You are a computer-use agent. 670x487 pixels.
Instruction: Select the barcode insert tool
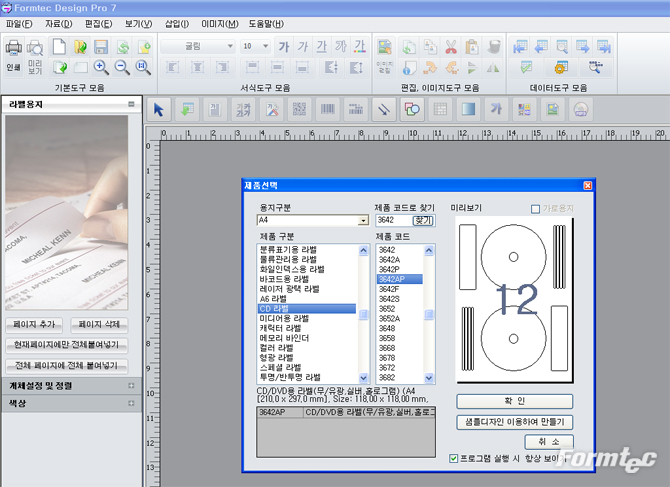pyautogui.click(x=328, y=110)
